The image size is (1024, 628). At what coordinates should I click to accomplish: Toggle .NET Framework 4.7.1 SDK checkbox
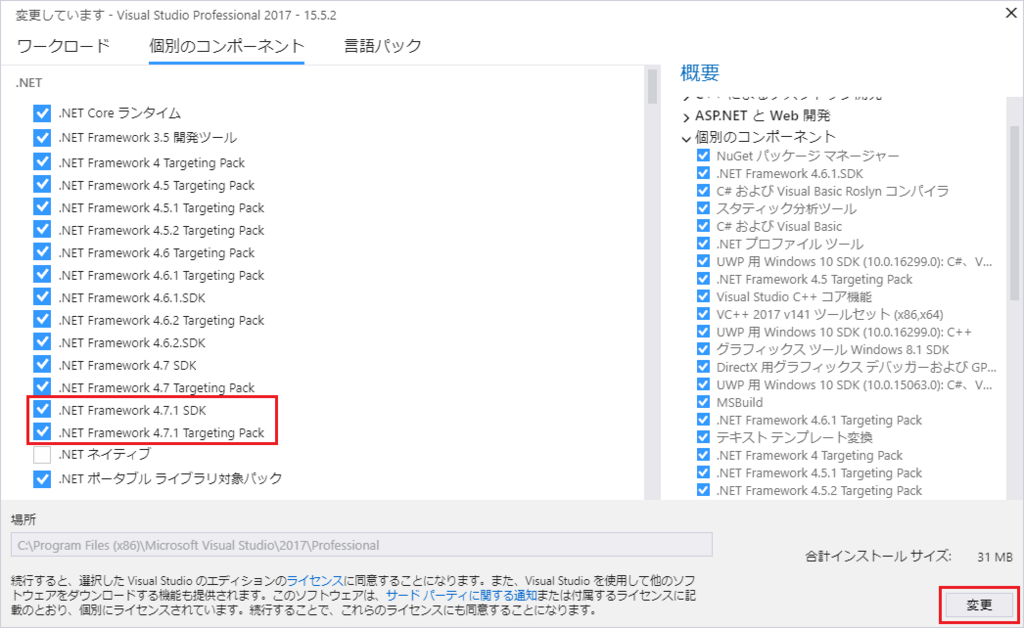click(42, 410)
